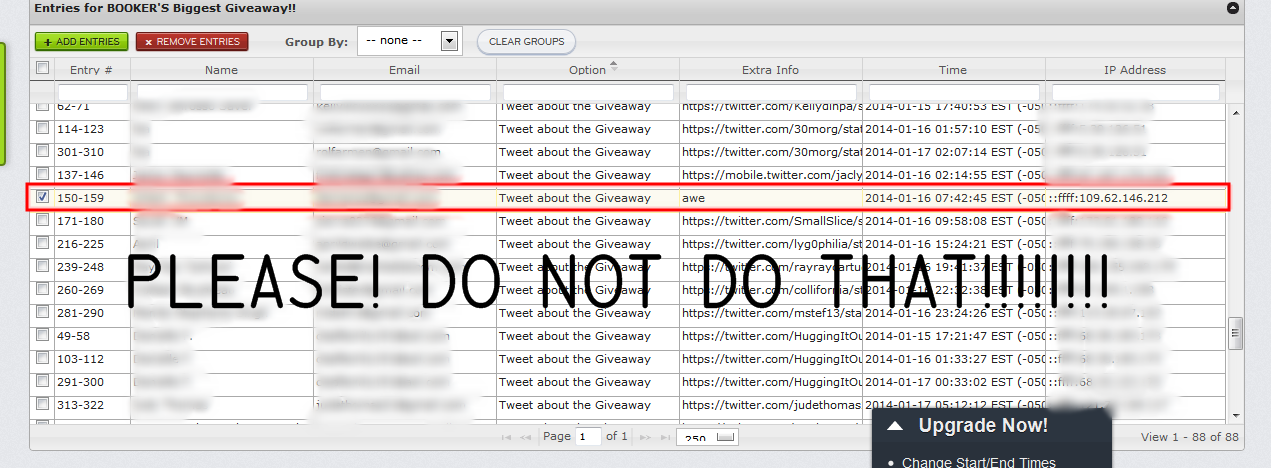Click the twitter.com/judethomas link cell
1271x468 pixels.
pyautogui.click(x=771, y=404)
